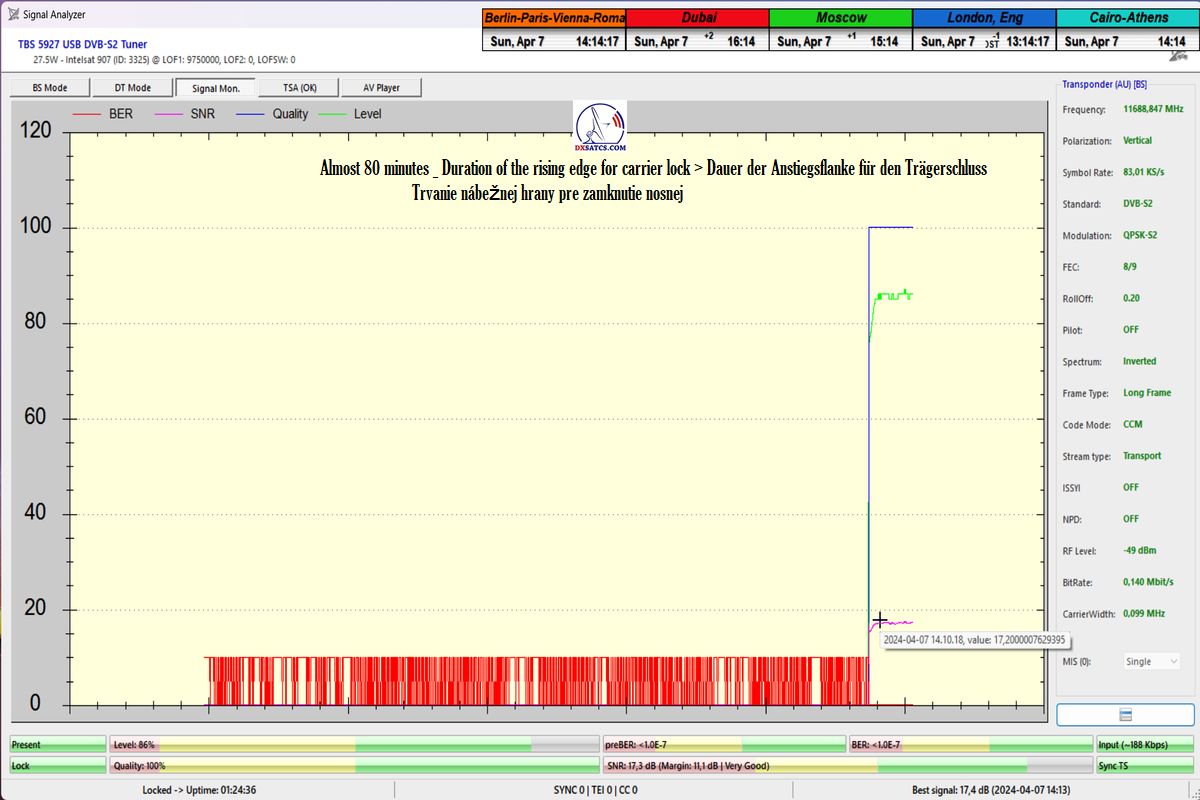Click the green Lock status indicator
Screen dimensions: 1200x800
pyautogui.click(x=57, y=765)
